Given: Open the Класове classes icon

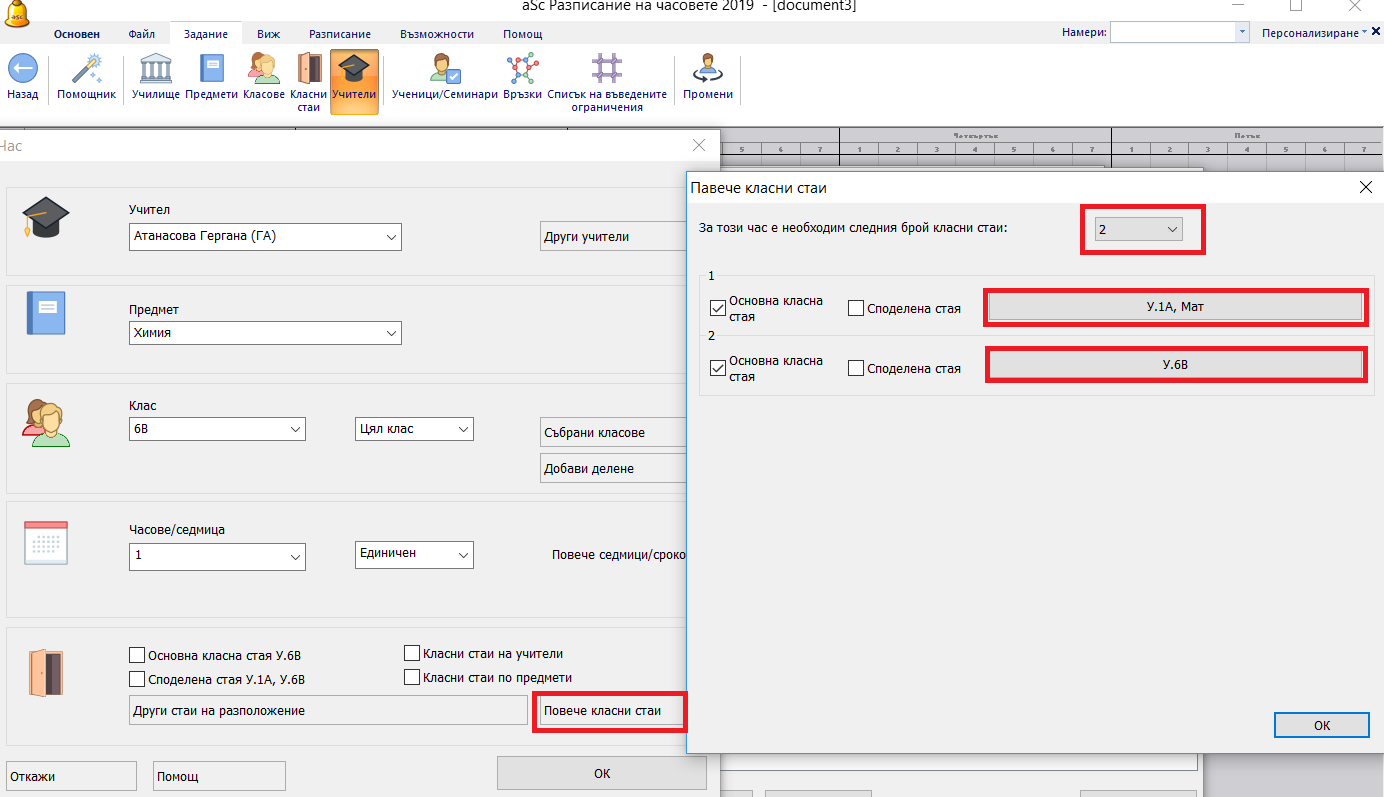Looking at the screenshot, I should coord(264,71).
